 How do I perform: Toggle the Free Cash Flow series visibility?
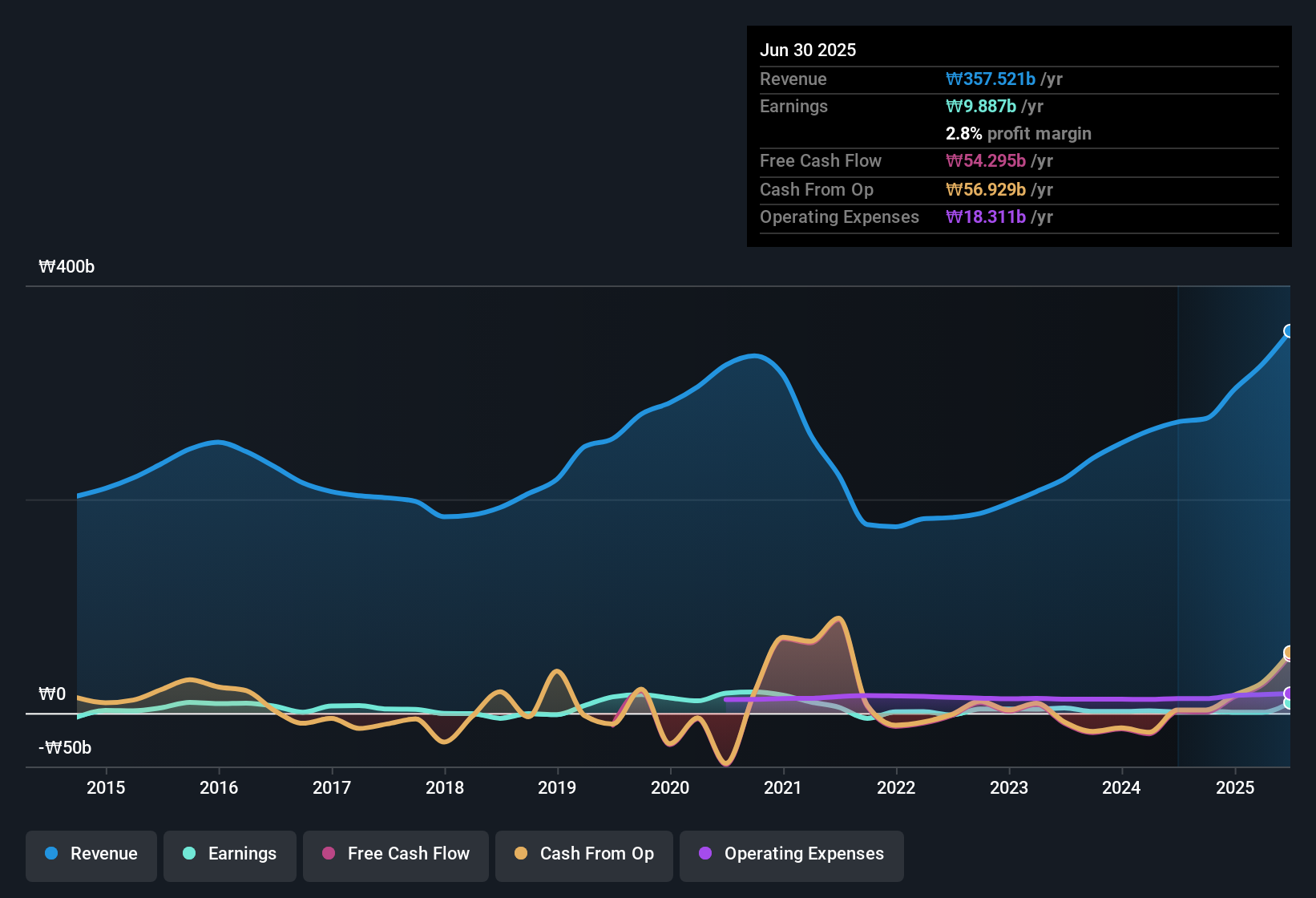(x=395, y=854)
